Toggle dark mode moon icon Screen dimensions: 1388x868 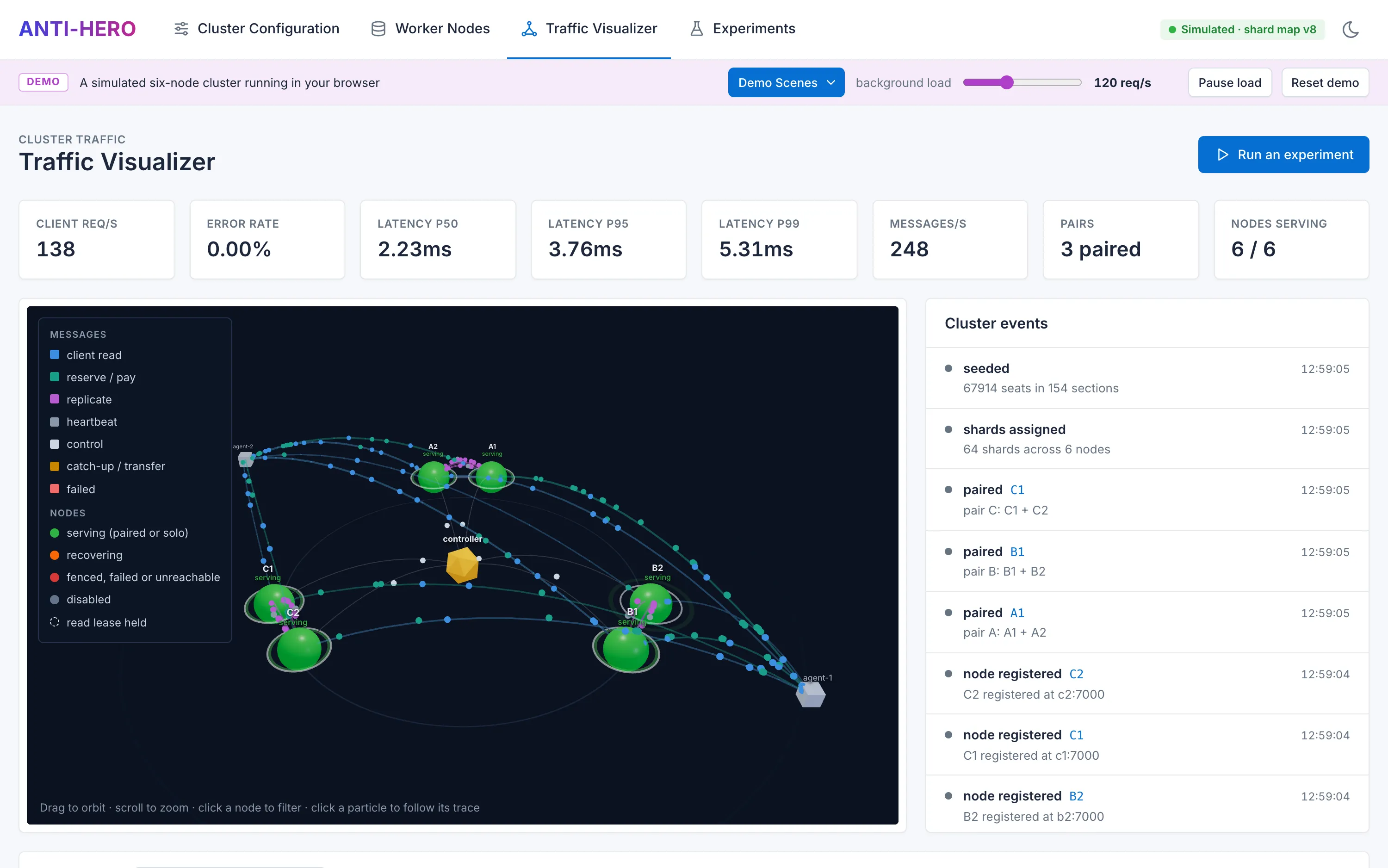coord(1350,29)
